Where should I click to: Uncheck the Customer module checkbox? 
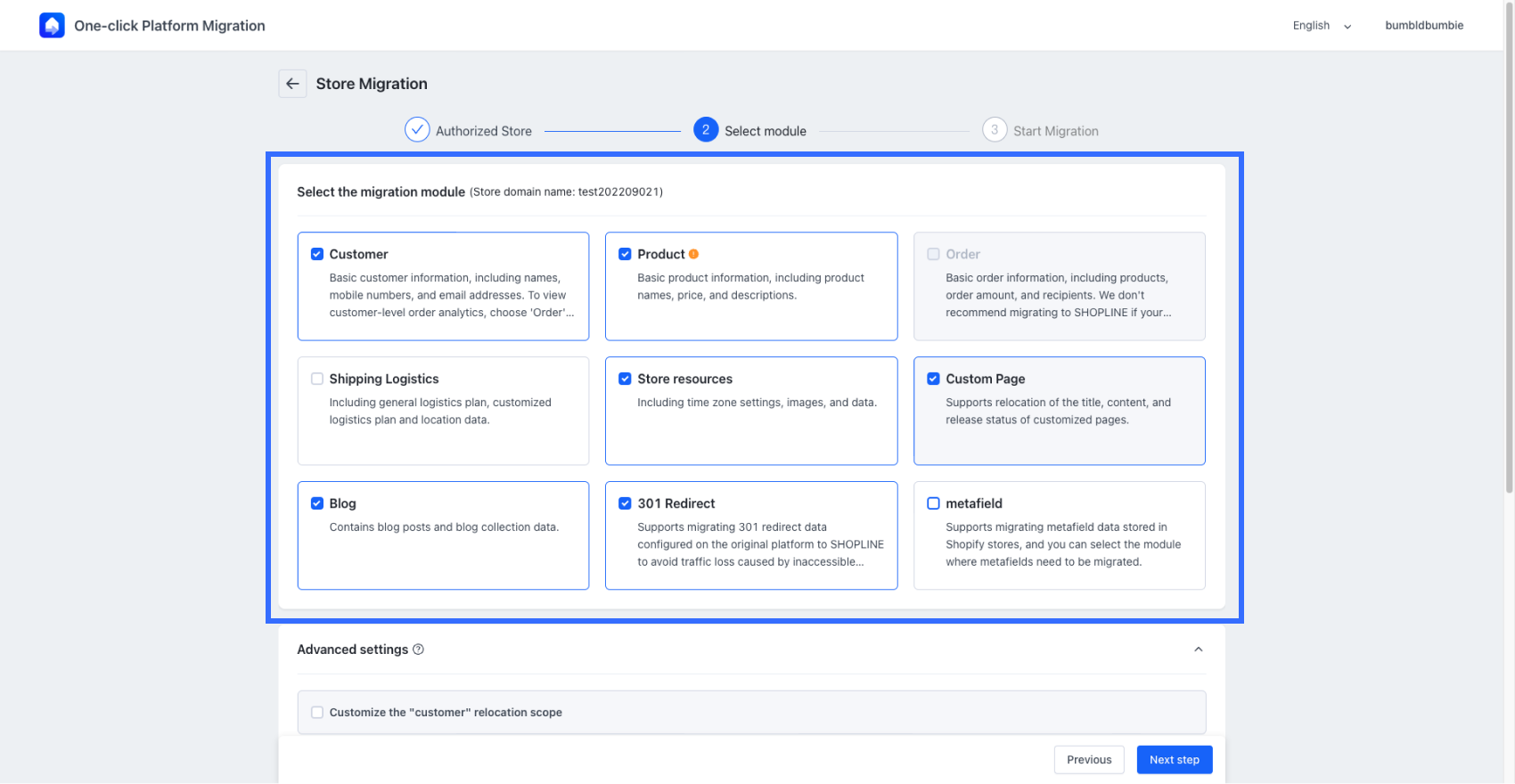(317, 254)
